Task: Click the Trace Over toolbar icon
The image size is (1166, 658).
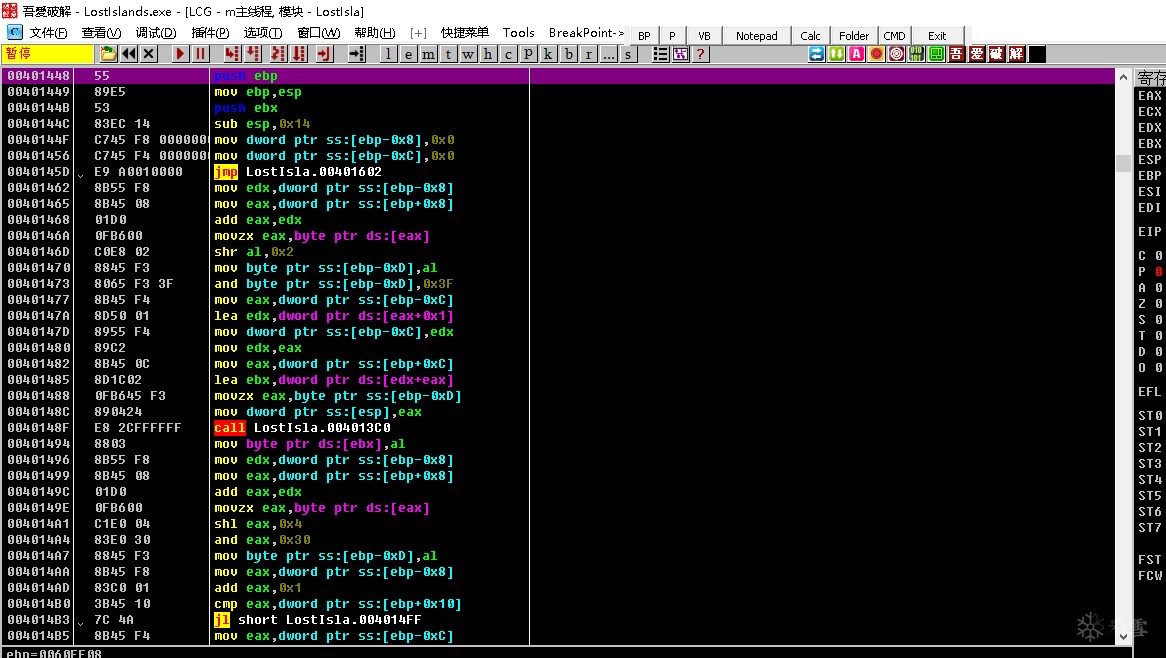Action: (299, 54)
